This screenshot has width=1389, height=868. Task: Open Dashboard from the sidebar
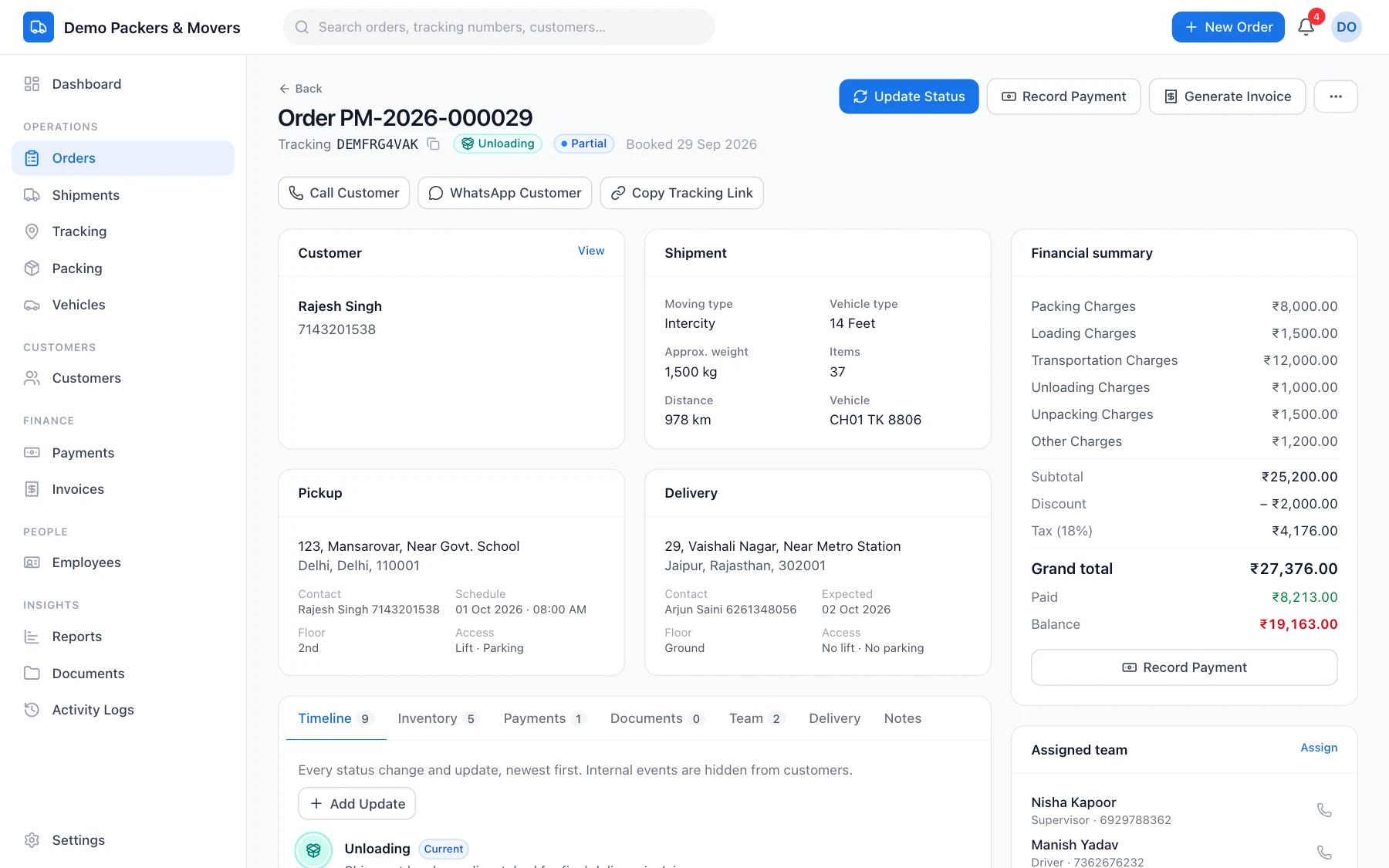point(123,84)
